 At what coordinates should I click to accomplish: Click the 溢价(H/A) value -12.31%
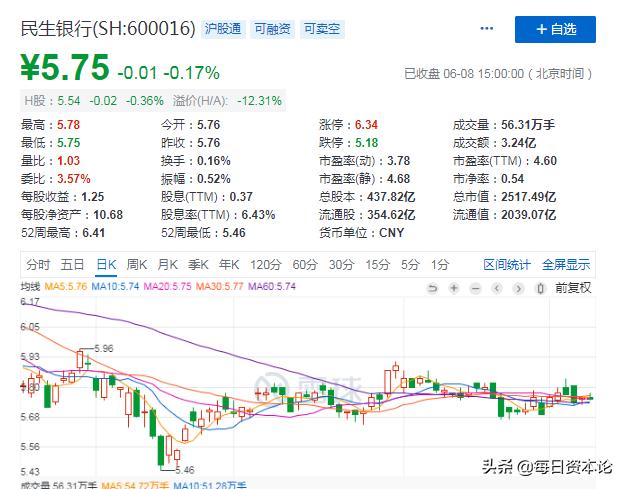coord(260,101)
